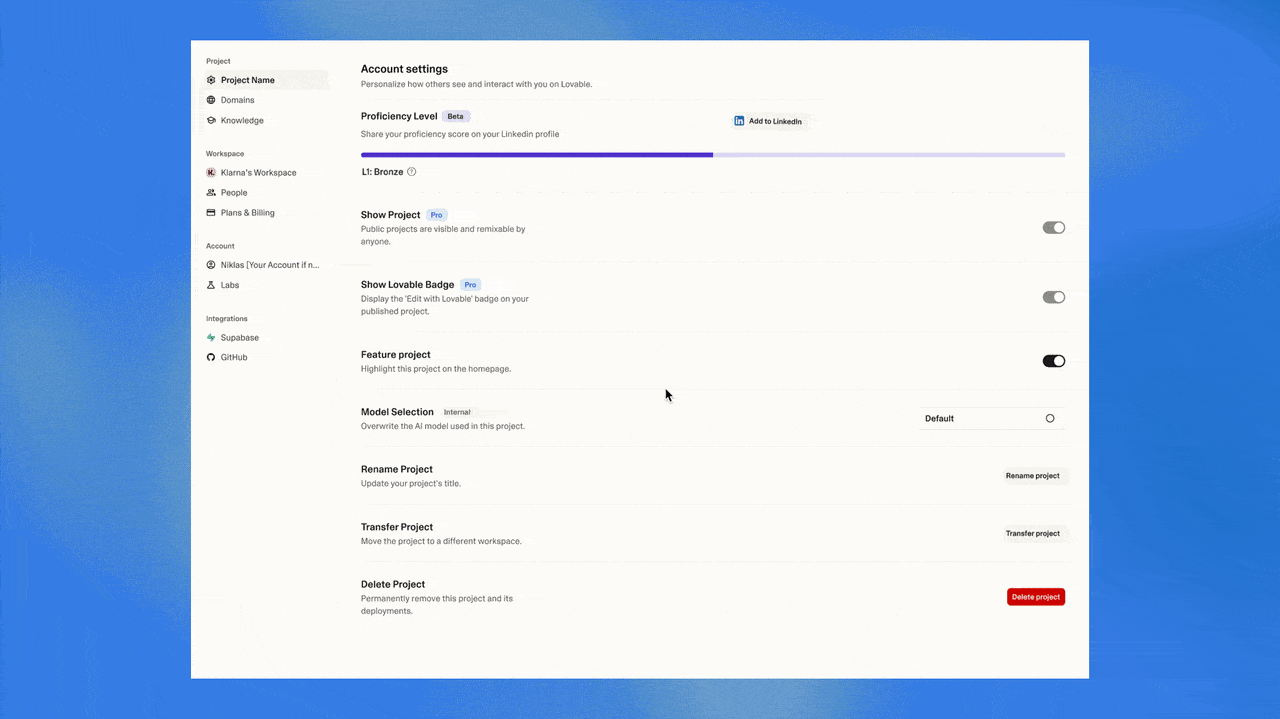Open the L1: Bronze help tooltip
The width and height of the screenshot is (1280, 719).
click(x=410, y=171)
